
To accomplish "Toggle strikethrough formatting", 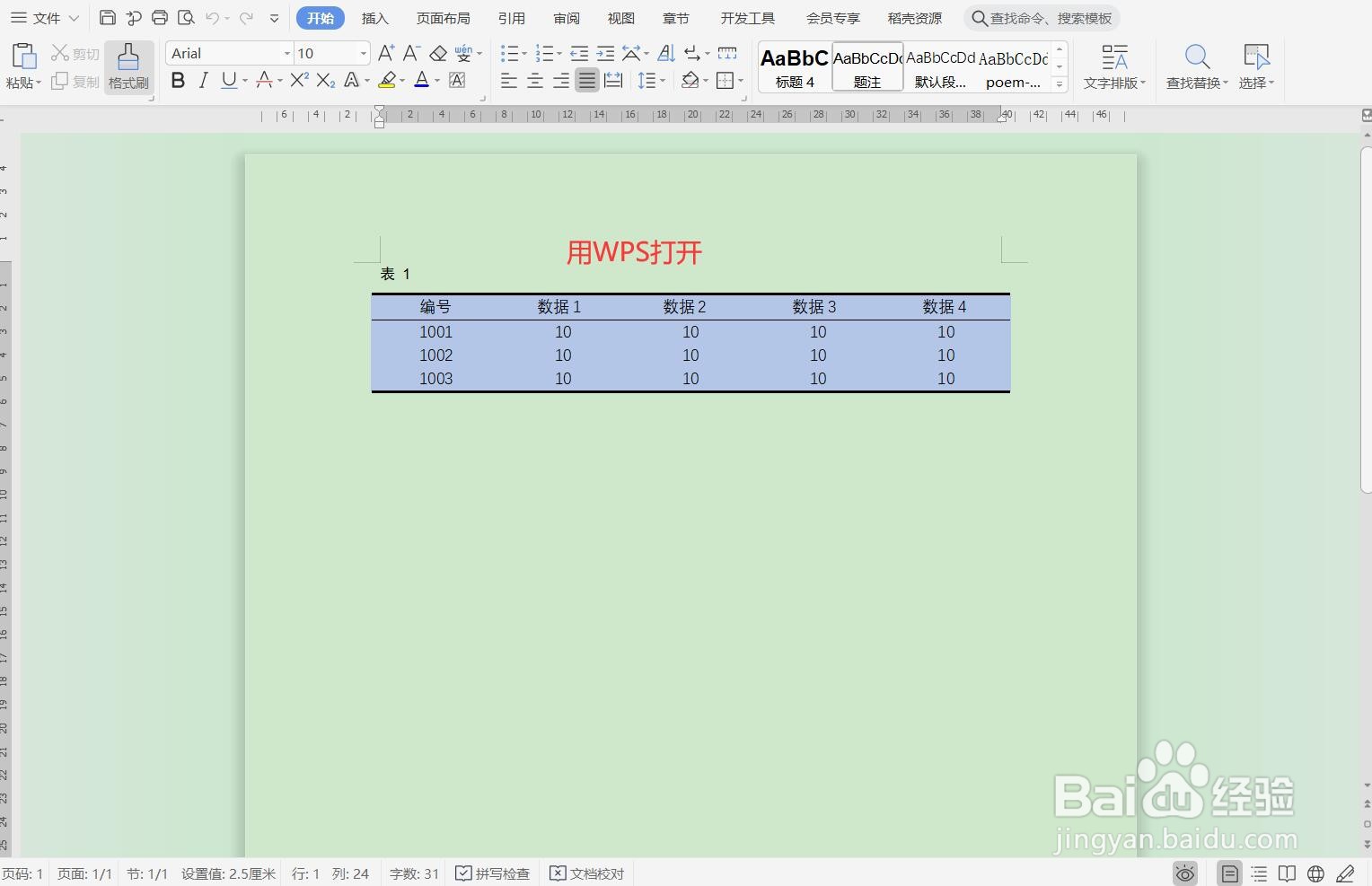I will (x=264, y=81).
